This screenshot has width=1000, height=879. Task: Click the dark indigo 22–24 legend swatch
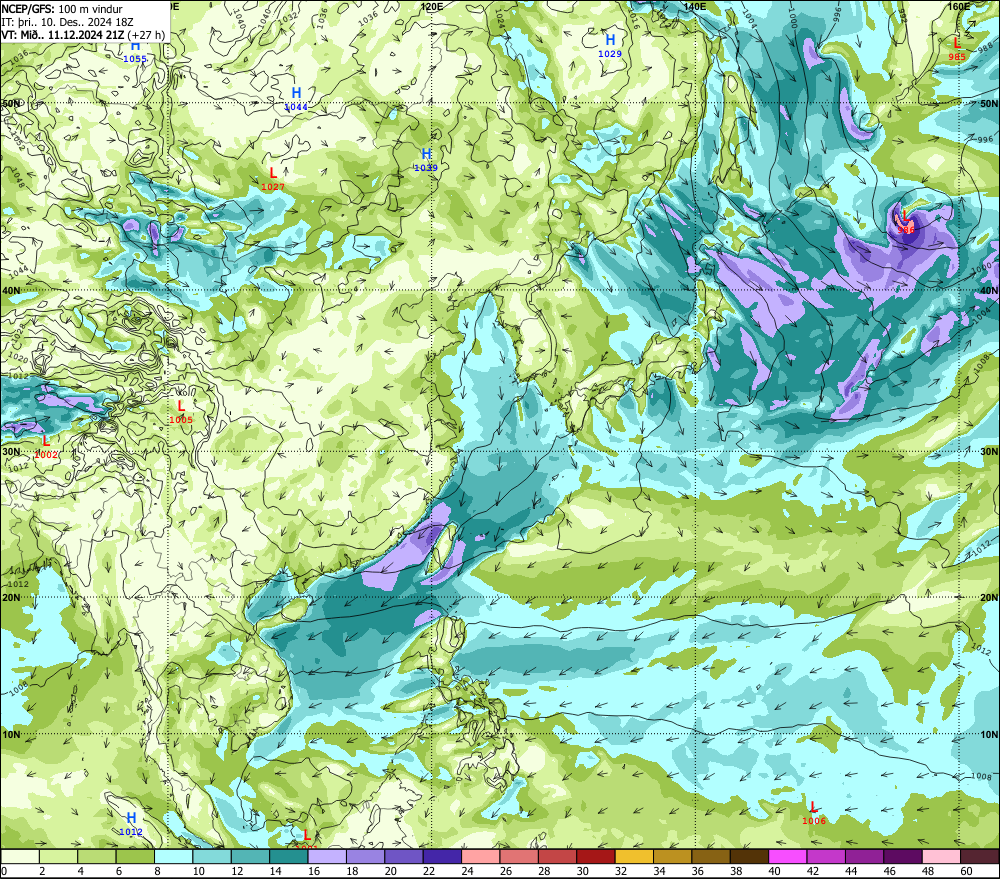coord(443,856)
